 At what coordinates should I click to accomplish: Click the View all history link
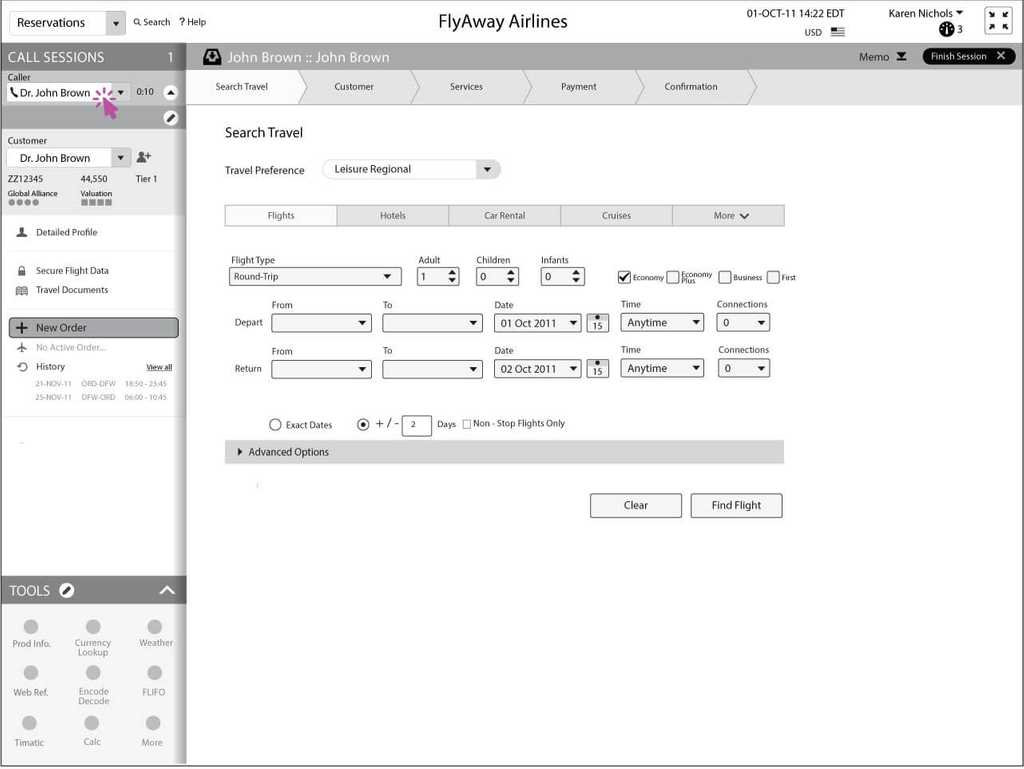pos(159,367)
